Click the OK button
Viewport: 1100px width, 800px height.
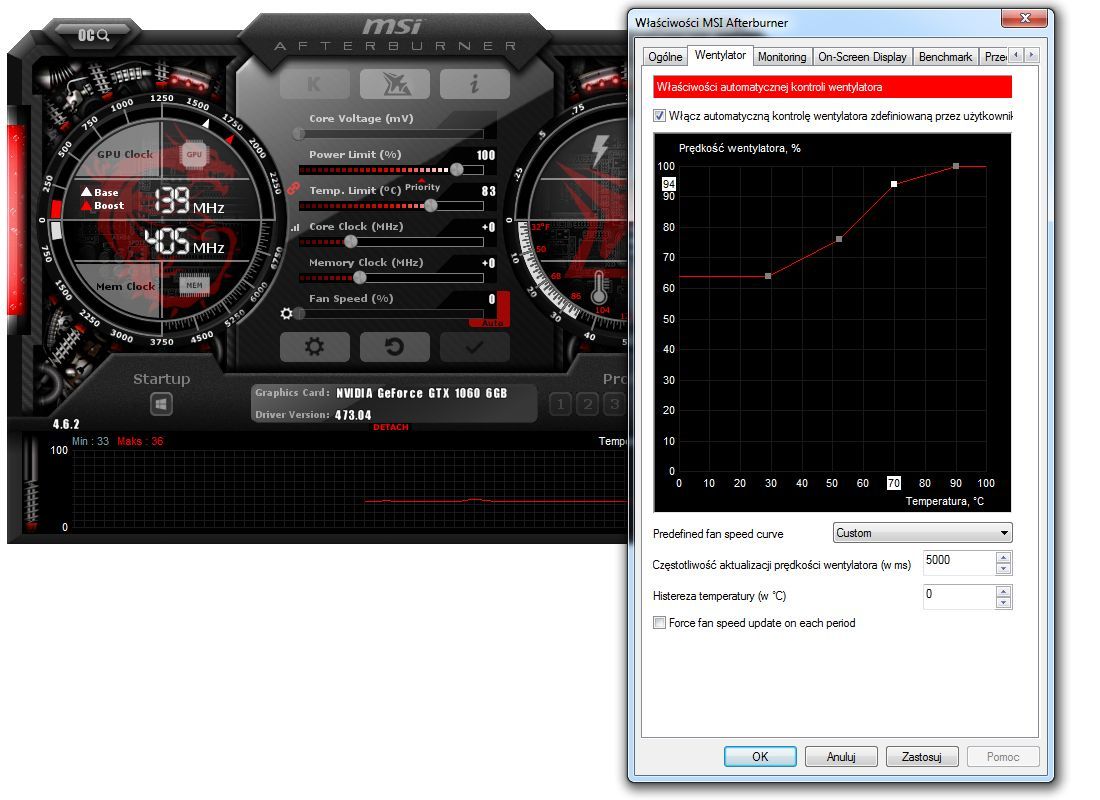pos(760,756)
